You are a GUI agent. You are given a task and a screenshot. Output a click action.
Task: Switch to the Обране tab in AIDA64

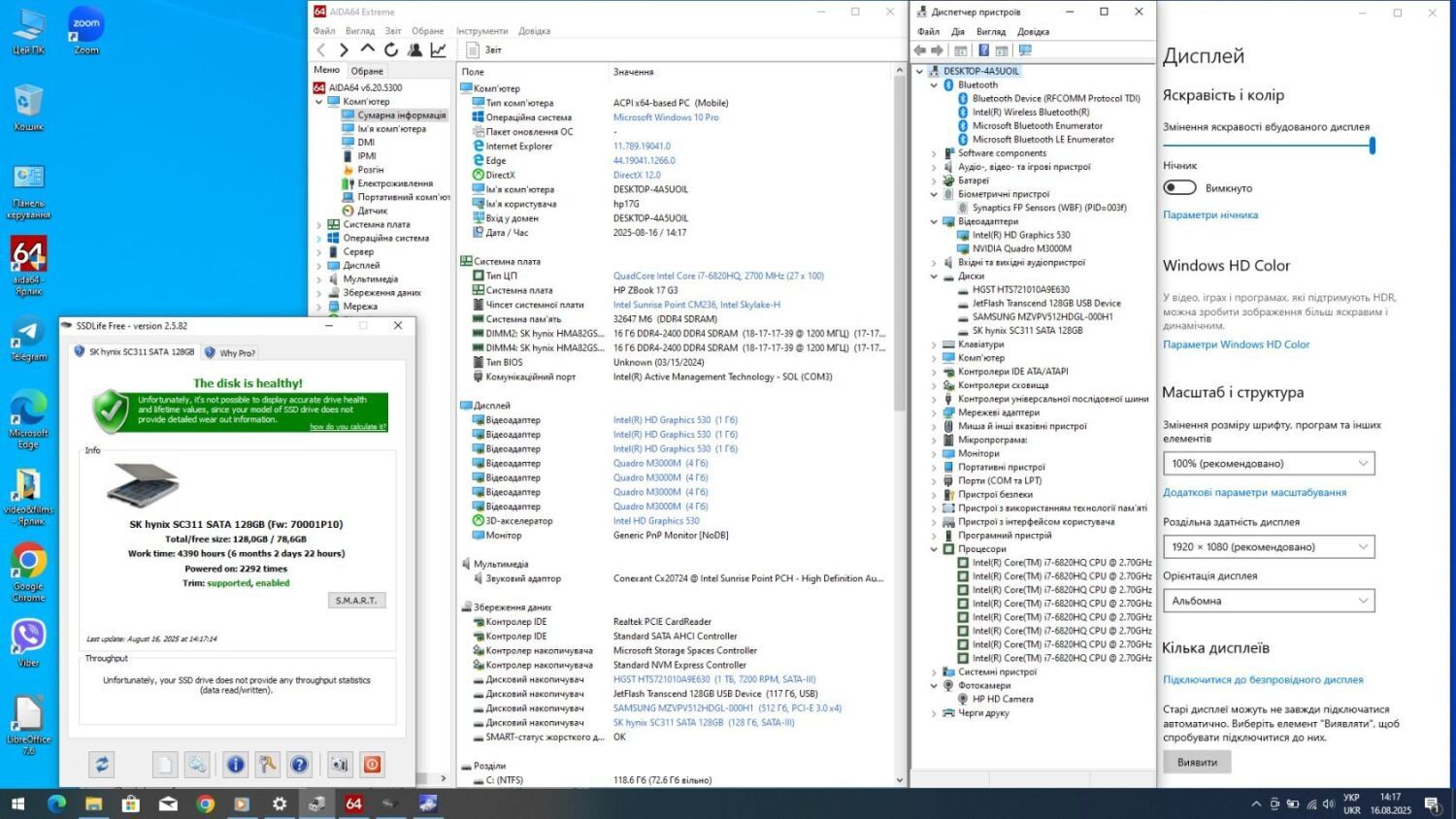(367, 71)
